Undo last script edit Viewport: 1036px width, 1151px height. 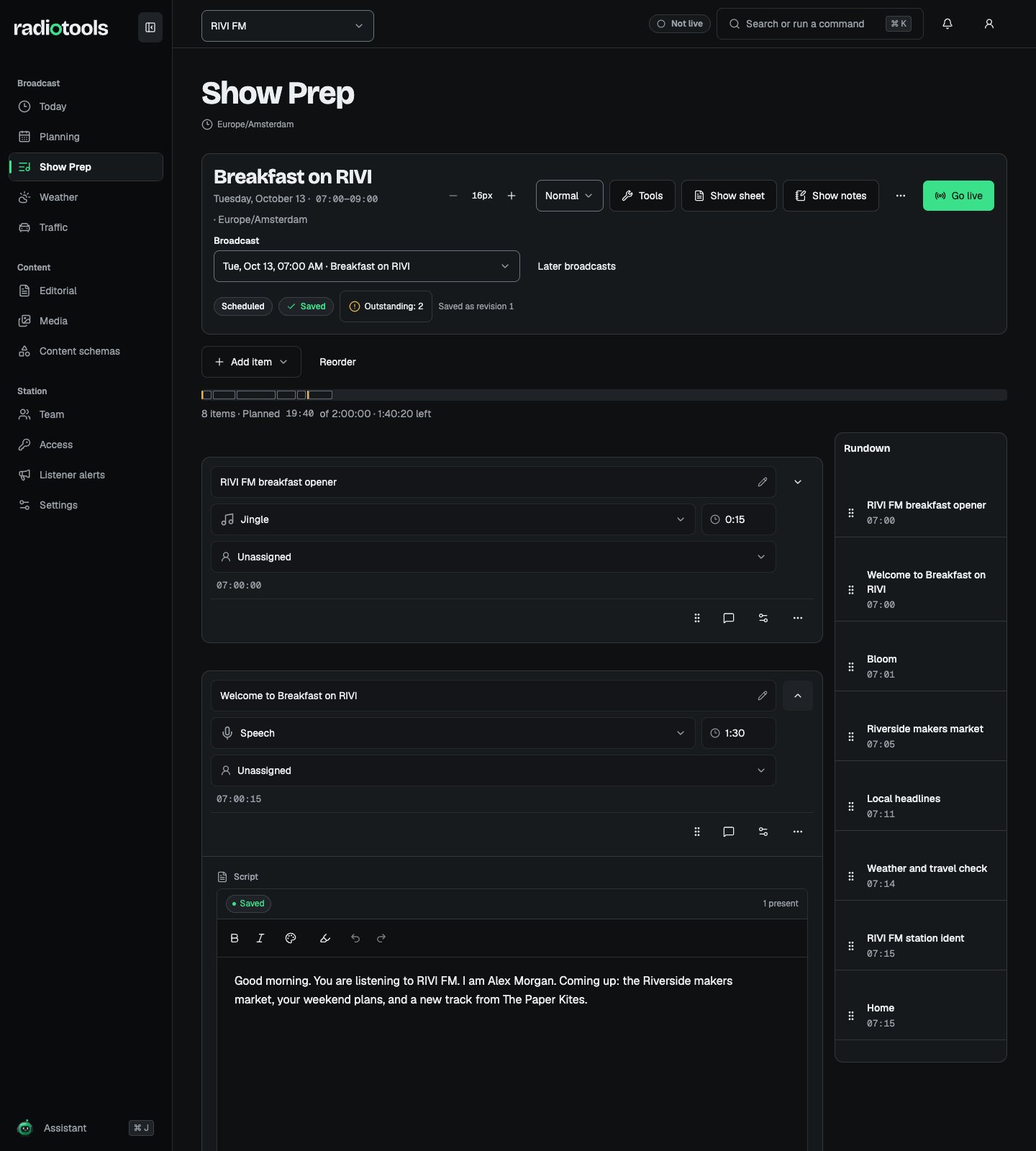(355, 938)
